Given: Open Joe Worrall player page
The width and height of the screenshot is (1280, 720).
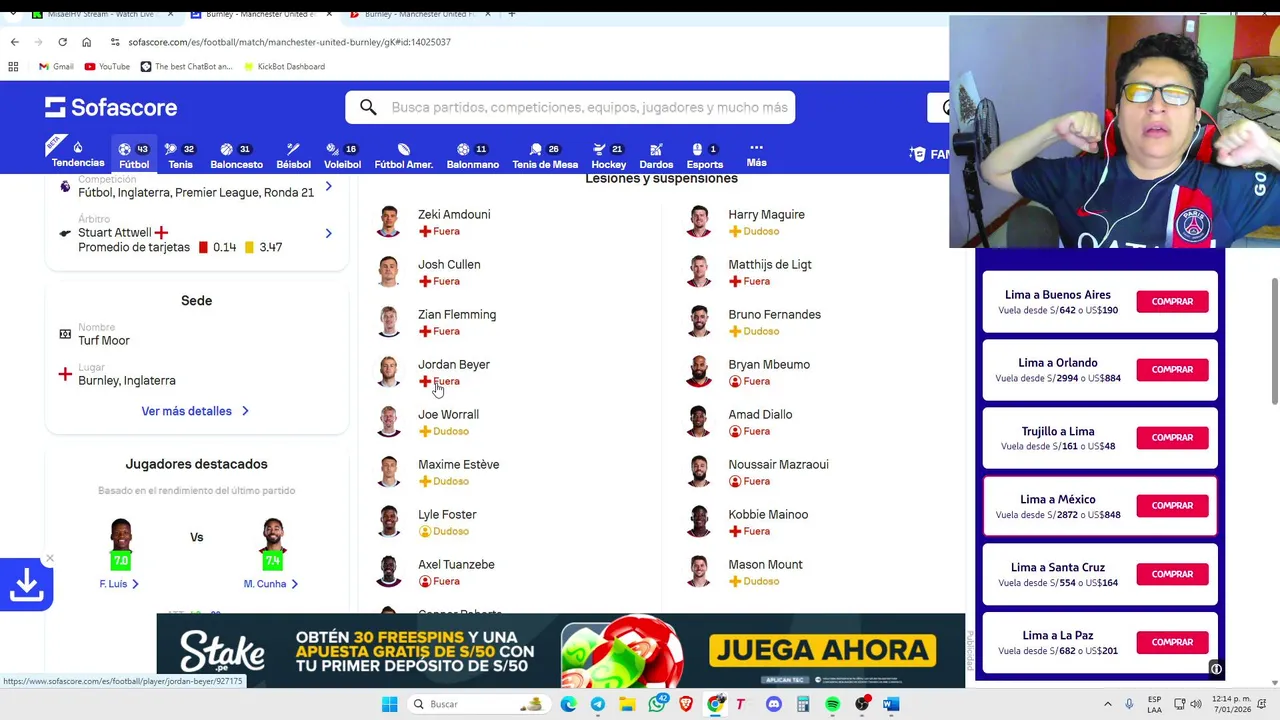Looking at the screenshot, I should tap(448, 414).
